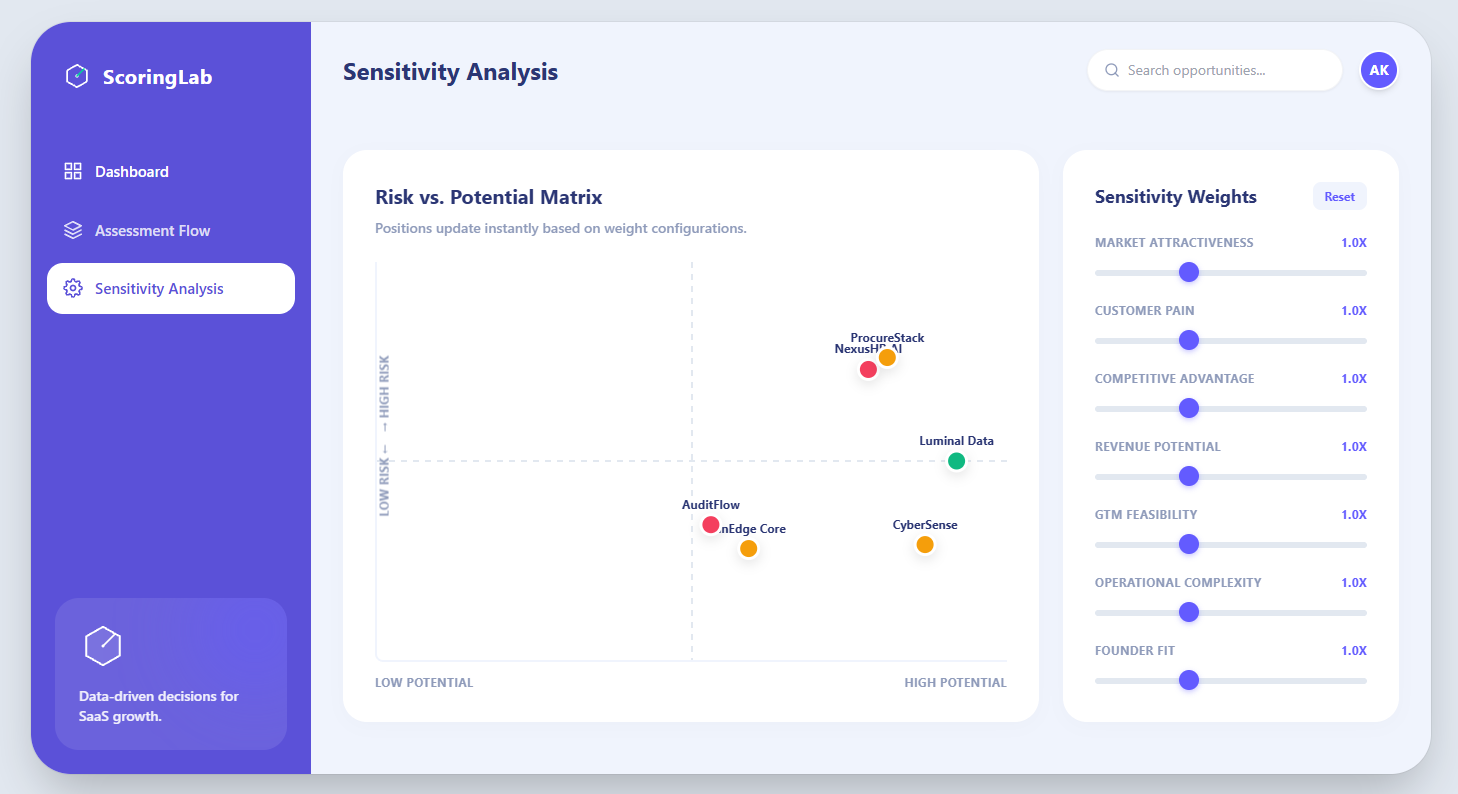Click the Founder Fit slider handle
This screenshot has width=1458, height=794.
click(x=1188, y=680)
